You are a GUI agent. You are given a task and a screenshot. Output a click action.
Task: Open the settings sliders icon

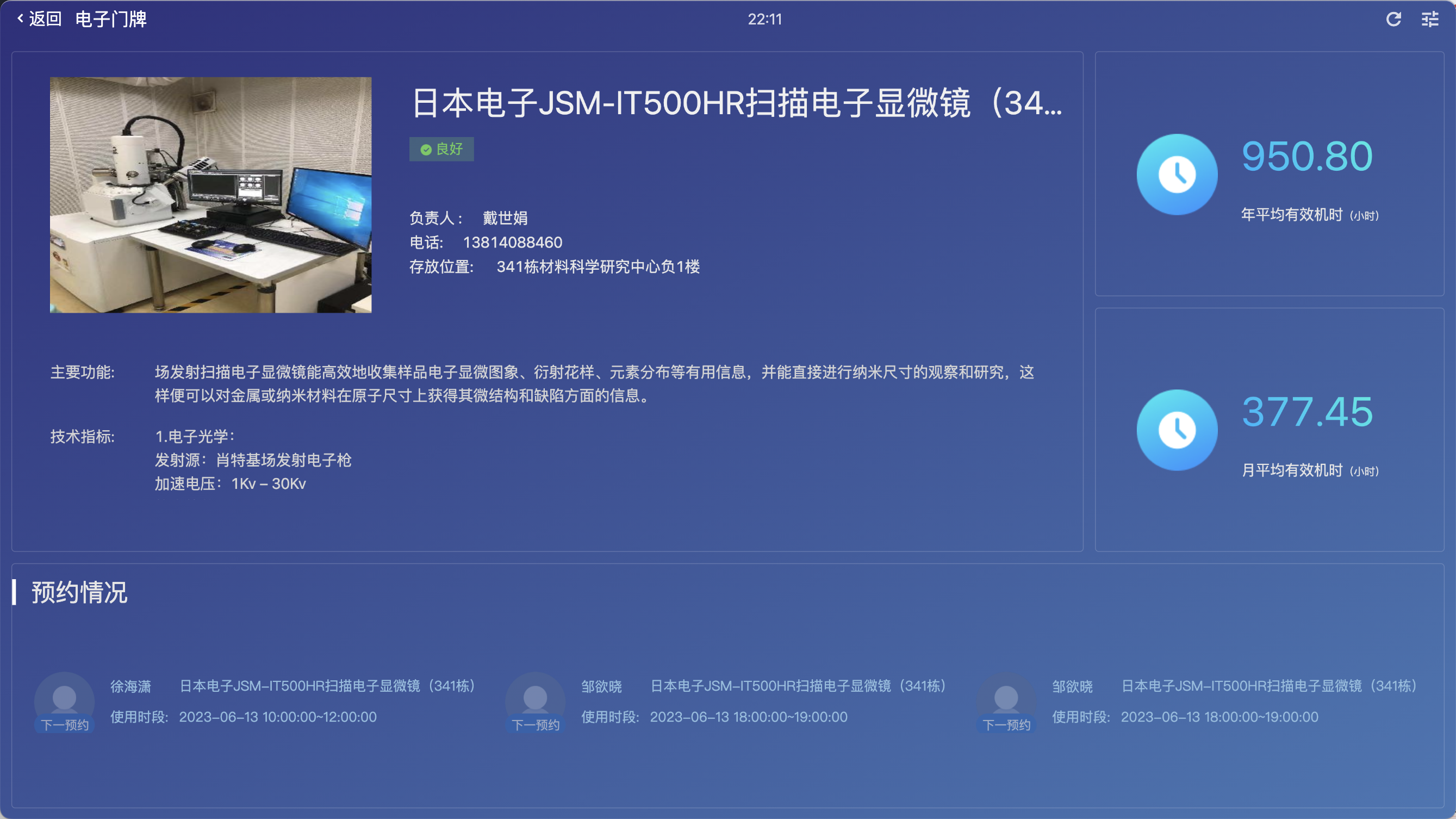pyautogui.click(x=1429, y=19)
